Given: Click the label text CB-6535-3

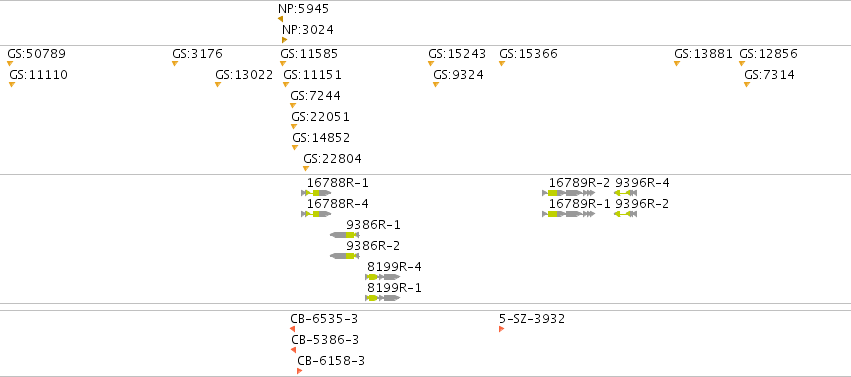Looking at the screenshot, I should click(x=325, y=319).
